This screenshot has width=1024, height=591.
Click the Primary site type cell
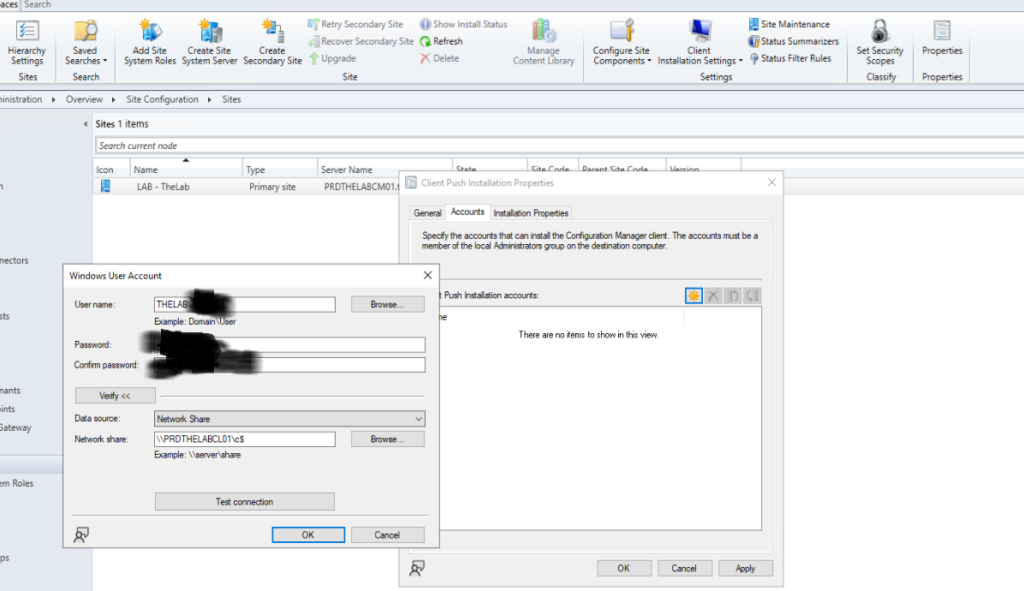pos(272,187)
